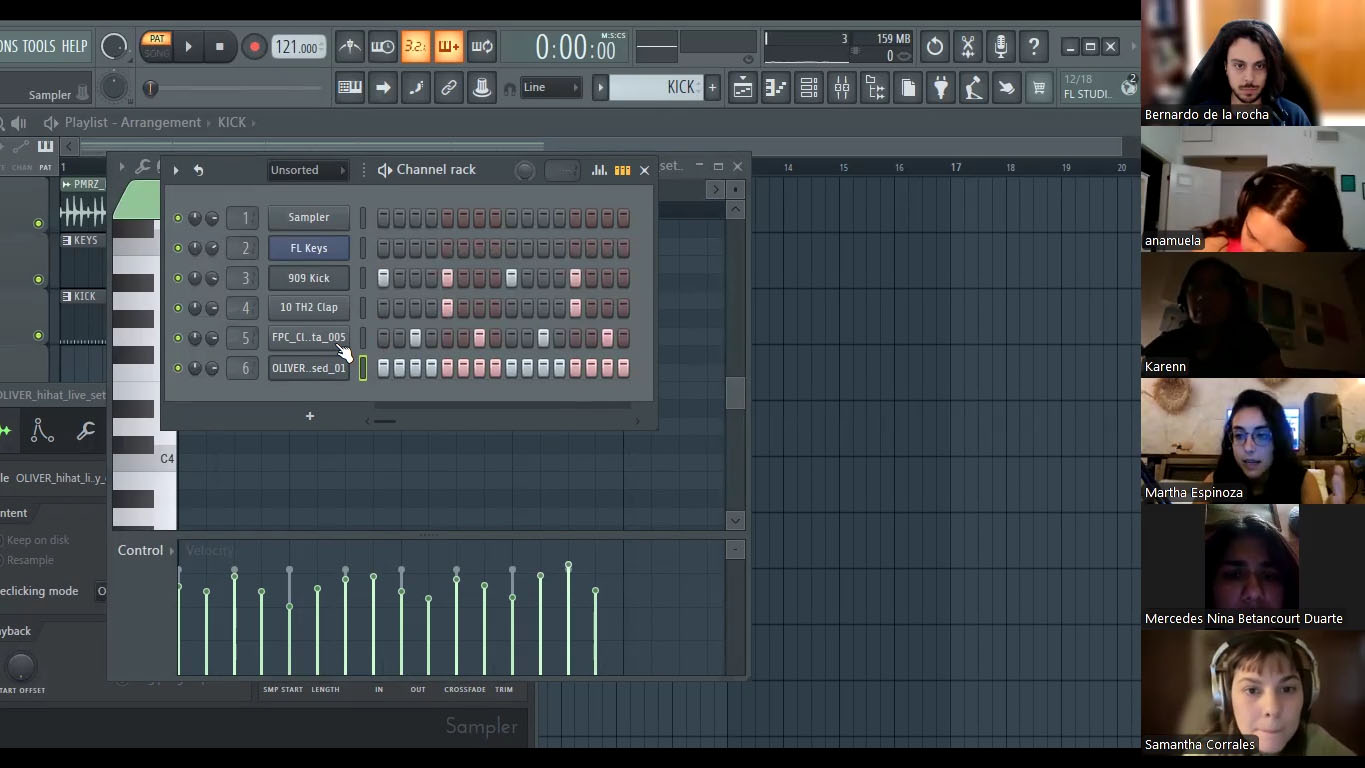1365x768 pixels.
Task: Click the graph editor icon in Channel rack
Action: [x=599, y=170]
